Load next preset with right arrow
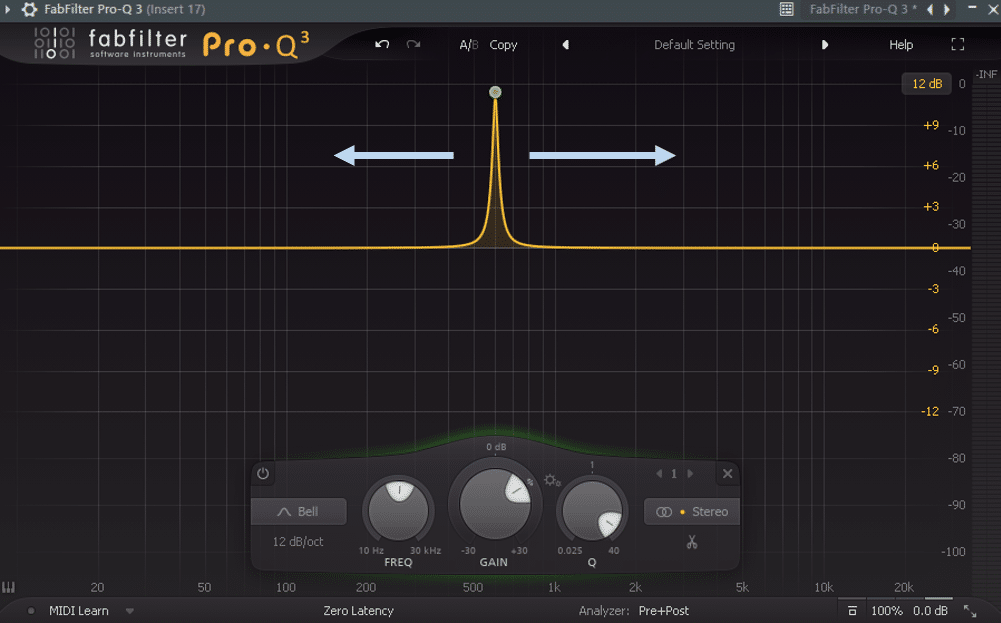 click(824, 45)
